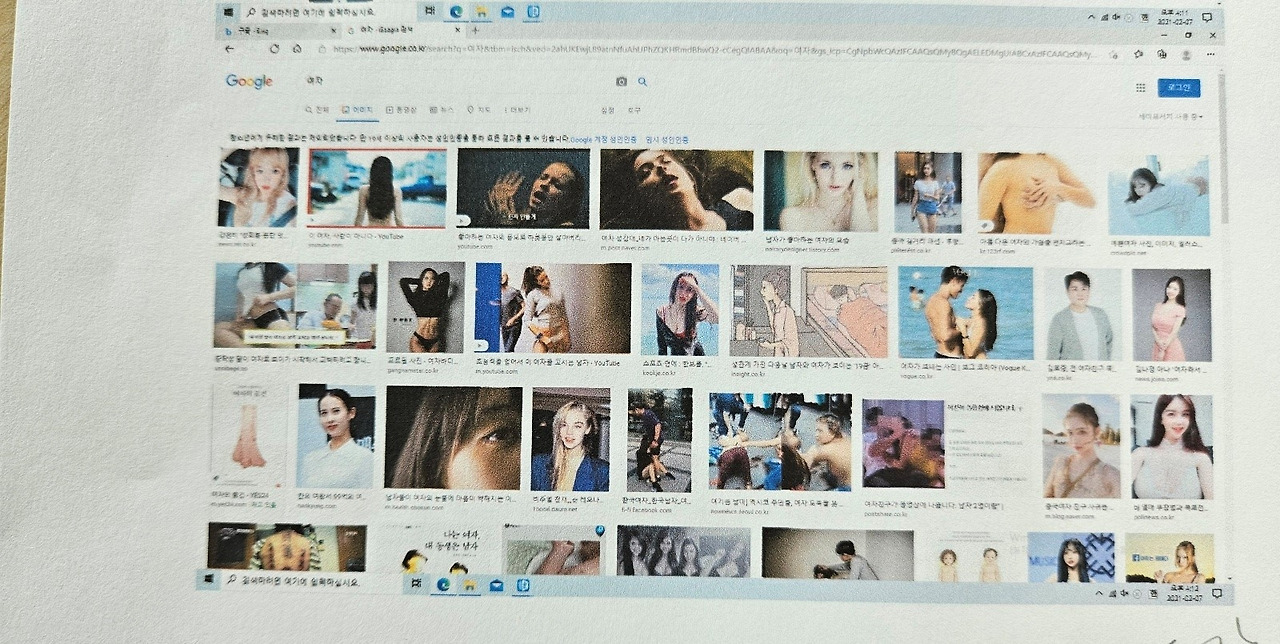Open thumbnail of woman in denim shorts
This screenshot has width=1280, height=644.
click(928, 192)
